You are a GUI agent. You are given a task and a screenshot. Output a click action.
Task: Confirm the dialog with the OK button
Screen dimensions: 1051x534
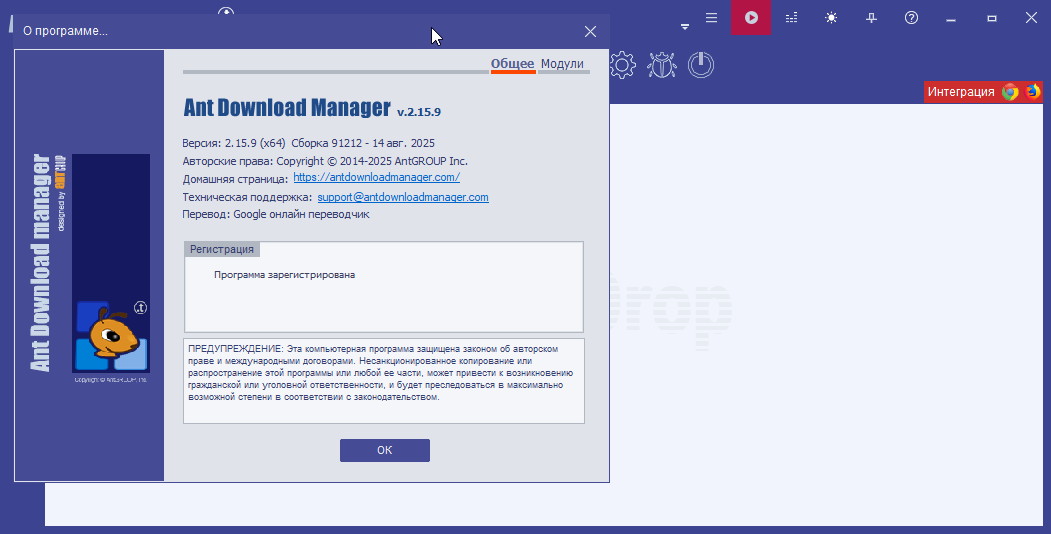(x=385, y=450)
